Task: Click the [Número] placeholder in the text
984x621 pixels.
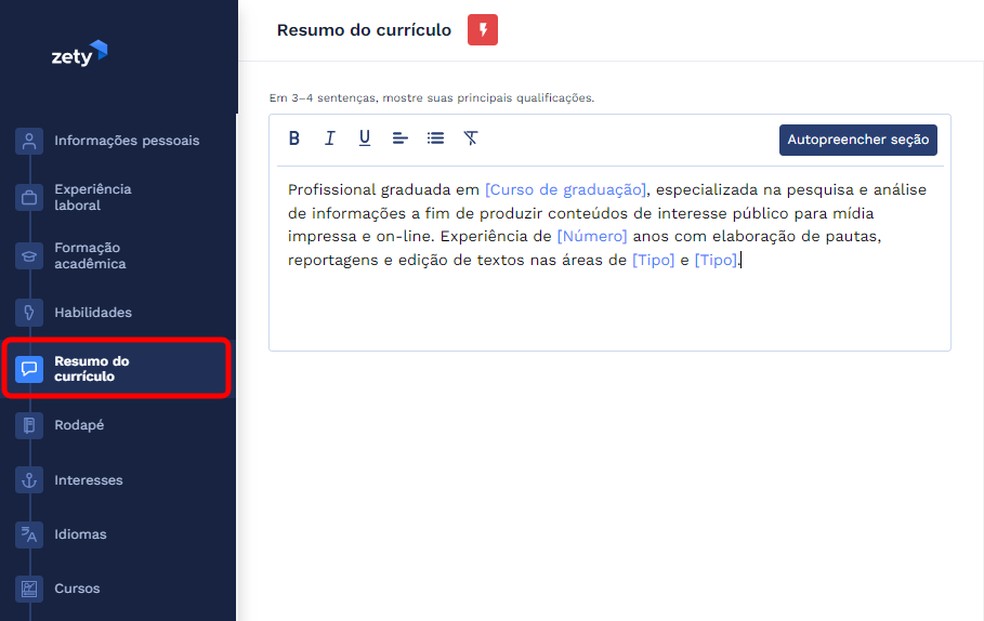Action: (592, 236)
